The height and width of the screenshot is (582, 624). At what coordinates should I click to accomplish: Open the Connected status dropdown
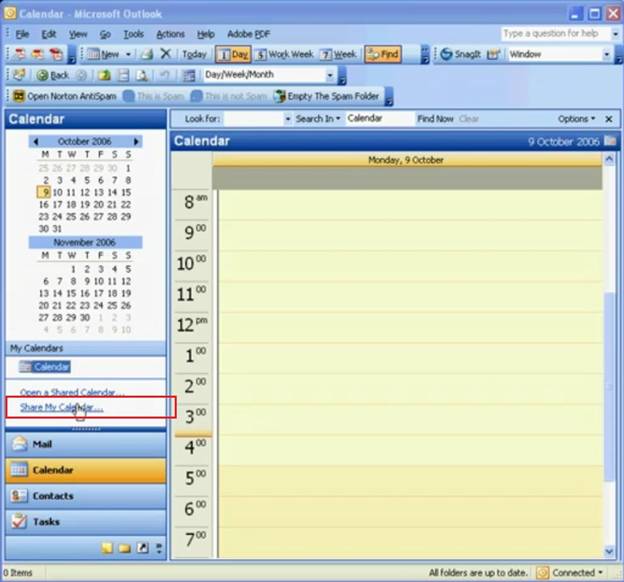571,573
